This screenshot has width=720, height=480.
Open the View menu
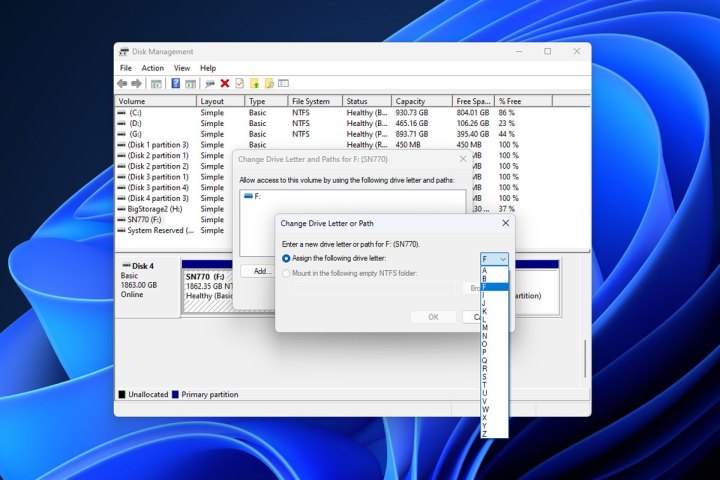(x=182, y=68)
